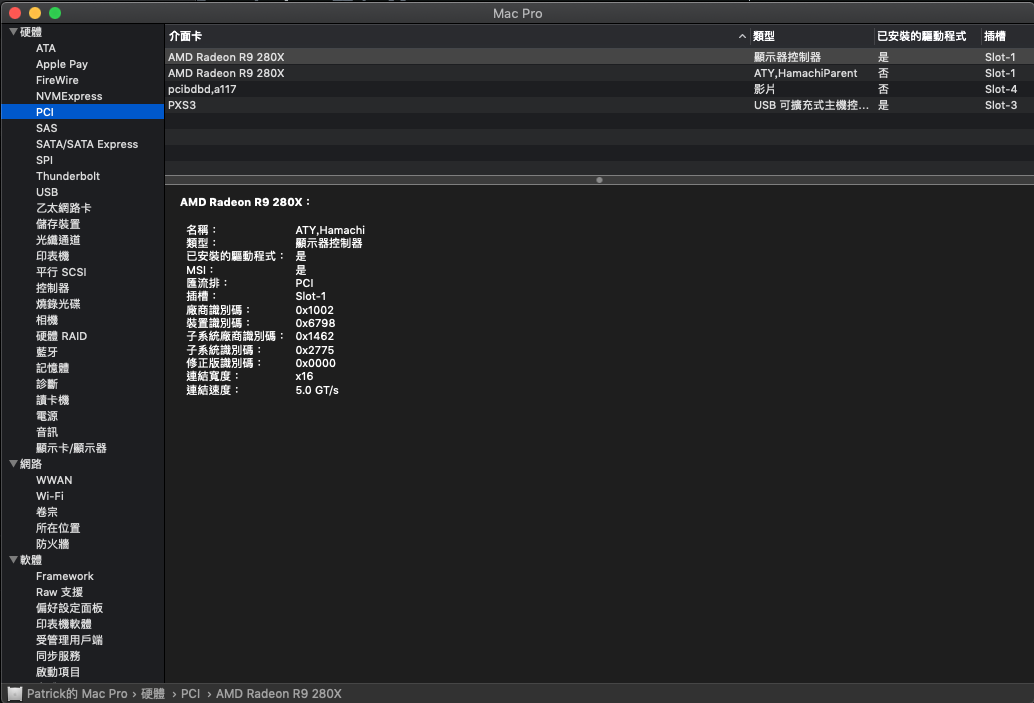Image resolution: width=1034 pixels, height=703 pixels.
Task: Open Framework under 軟體
Action: coord(64,576)
